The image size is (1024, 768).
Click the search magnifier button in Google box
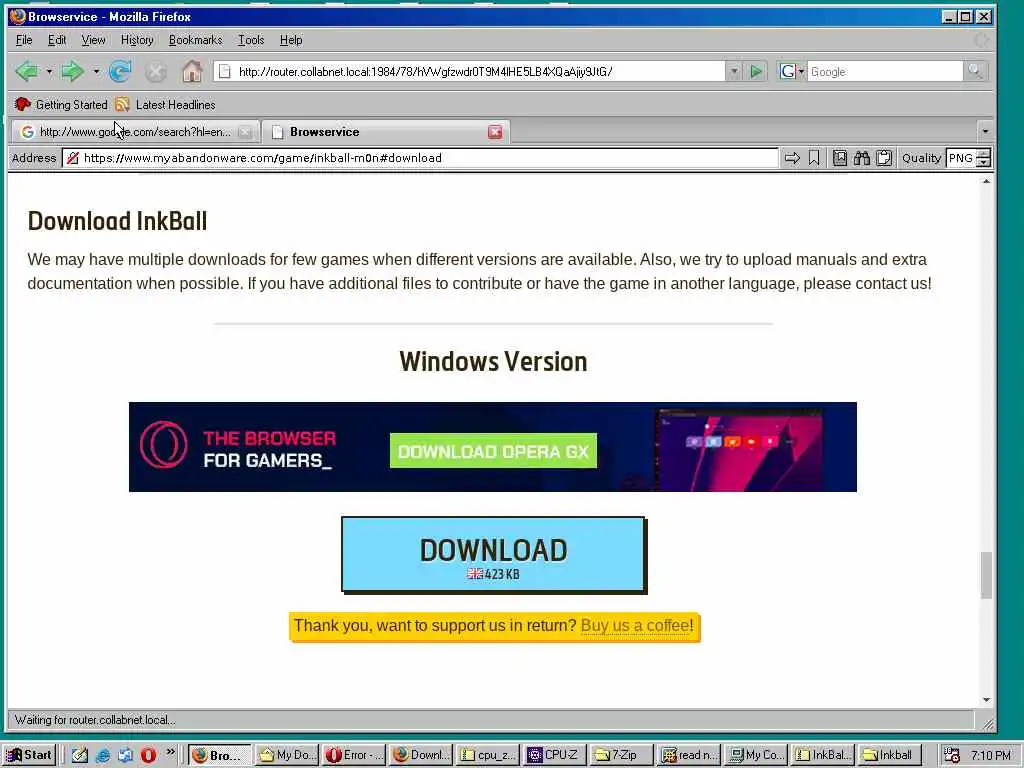pos(975,71)
